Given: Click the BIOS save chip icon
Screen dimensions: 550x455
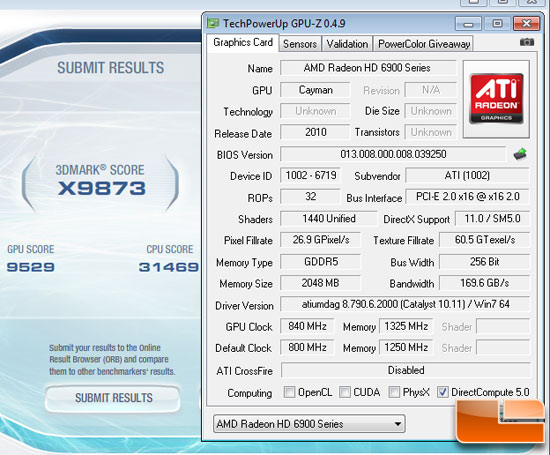Looking at the screenshot, I should click(520, 154).
